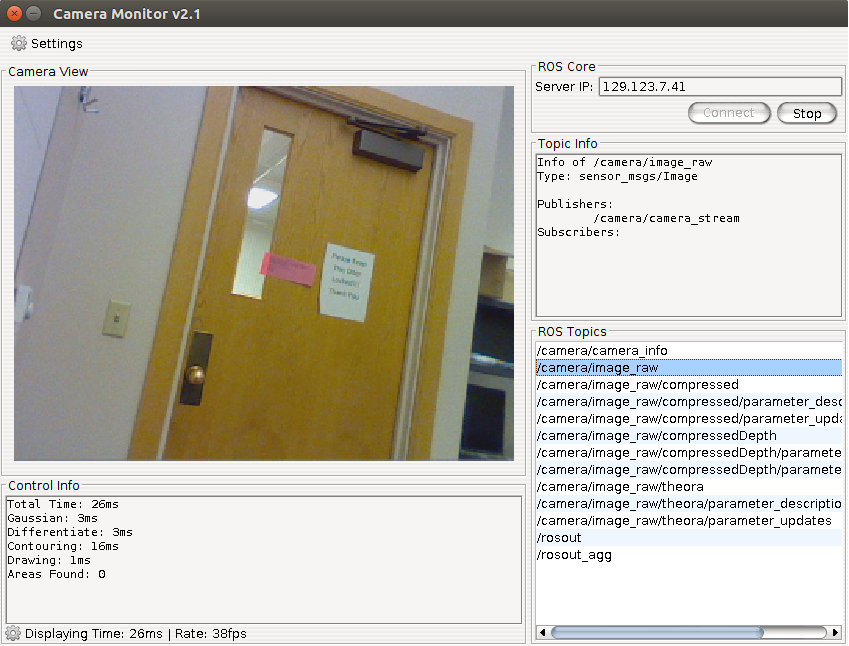Choose the /camera/image_raw/compressed topic
The image size is (849, 646).
click(x=689, y=384)
